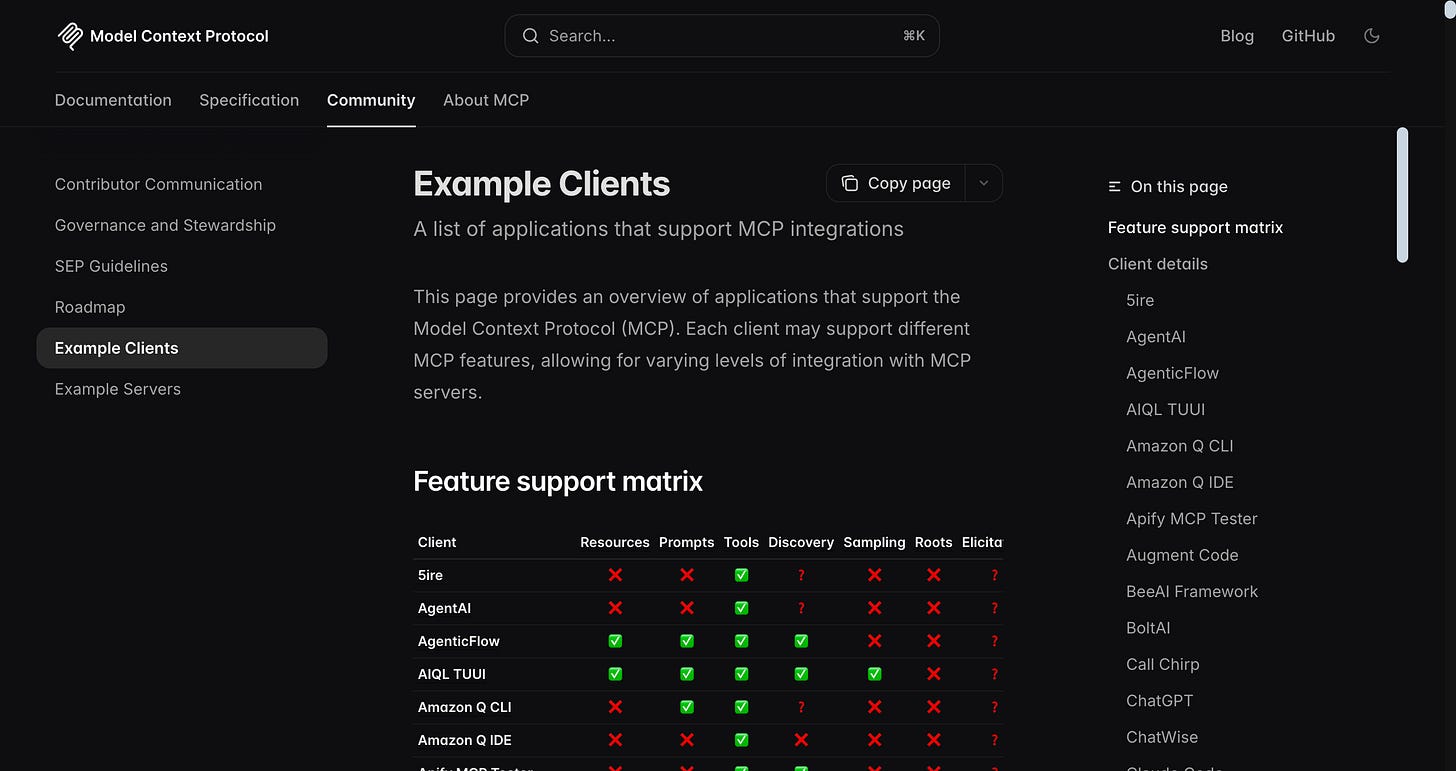Click the AgentAI client name in table
This screenshot has width=1456, height=771.
pyautogui.click(x=444, y=608)
